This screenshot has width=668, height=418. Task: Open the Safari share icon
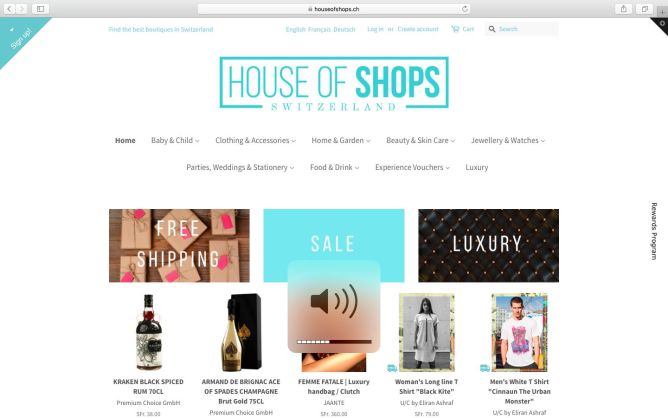click(x=624, y=9)
